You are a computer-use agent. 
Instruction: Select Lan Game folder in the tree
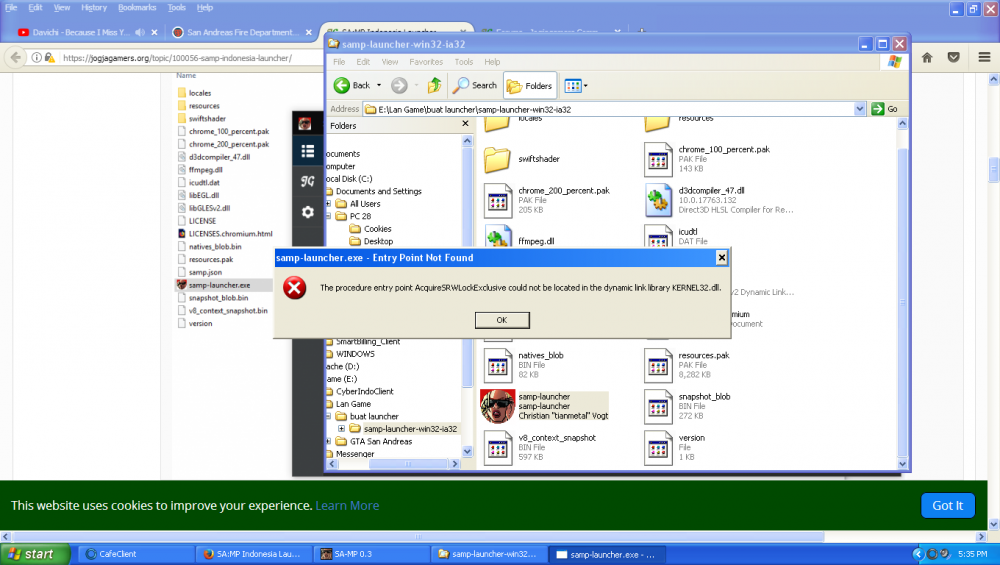coord(353,404)
